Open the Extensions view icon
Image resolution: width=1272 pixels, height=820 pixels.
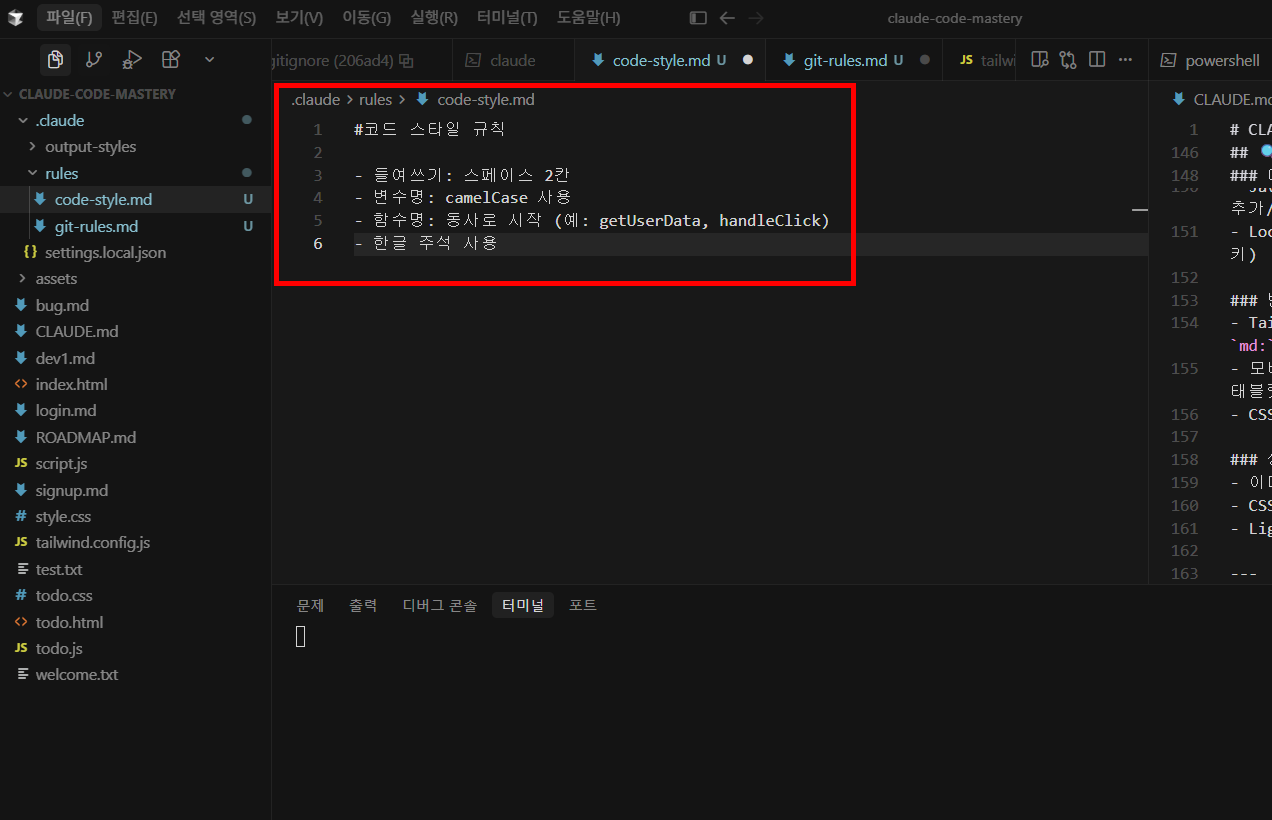171,59
